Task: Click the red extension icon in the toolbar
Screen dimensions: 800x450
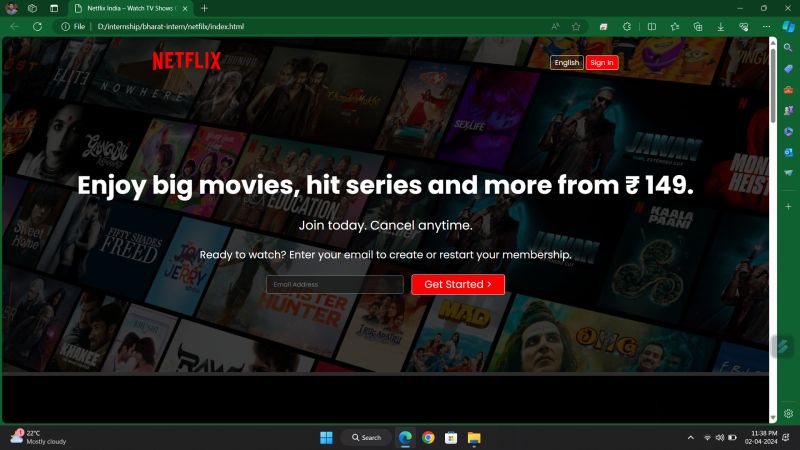Action: pyautogui.click(x=604, y=27)
